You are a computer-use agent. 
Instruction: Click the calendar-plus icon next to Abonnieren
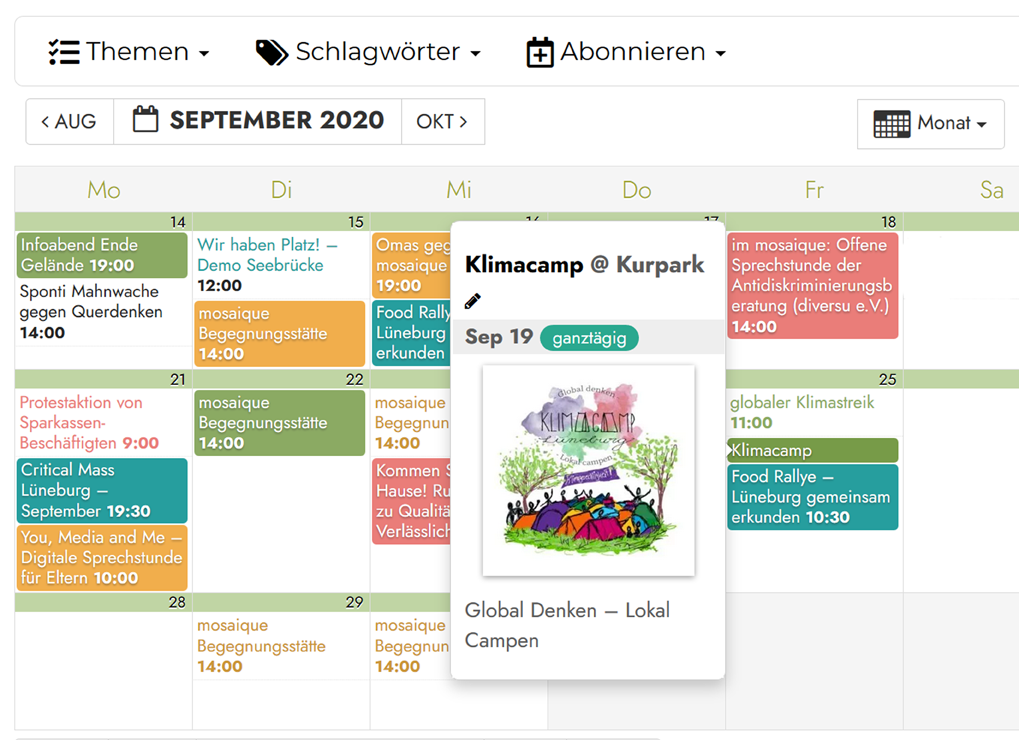point(540,52)
